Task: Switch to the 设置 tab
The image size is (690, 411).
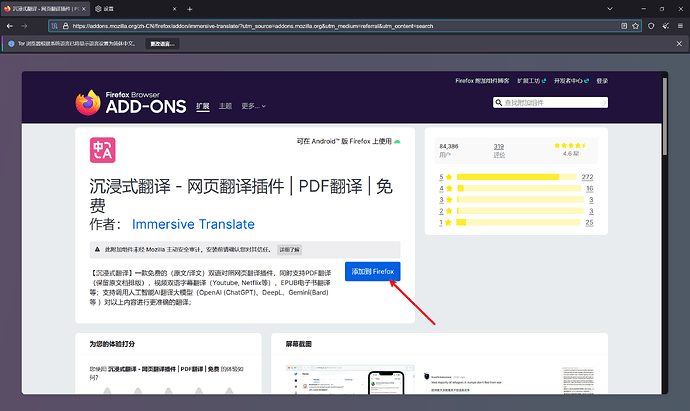Action: click(136, 9)
